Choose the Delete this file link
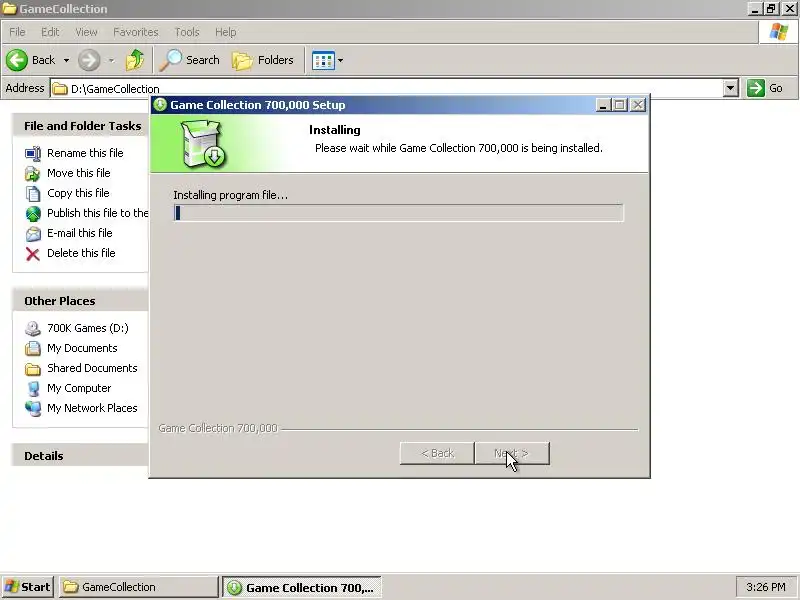 pyautogui.click(x=81, y=253)
